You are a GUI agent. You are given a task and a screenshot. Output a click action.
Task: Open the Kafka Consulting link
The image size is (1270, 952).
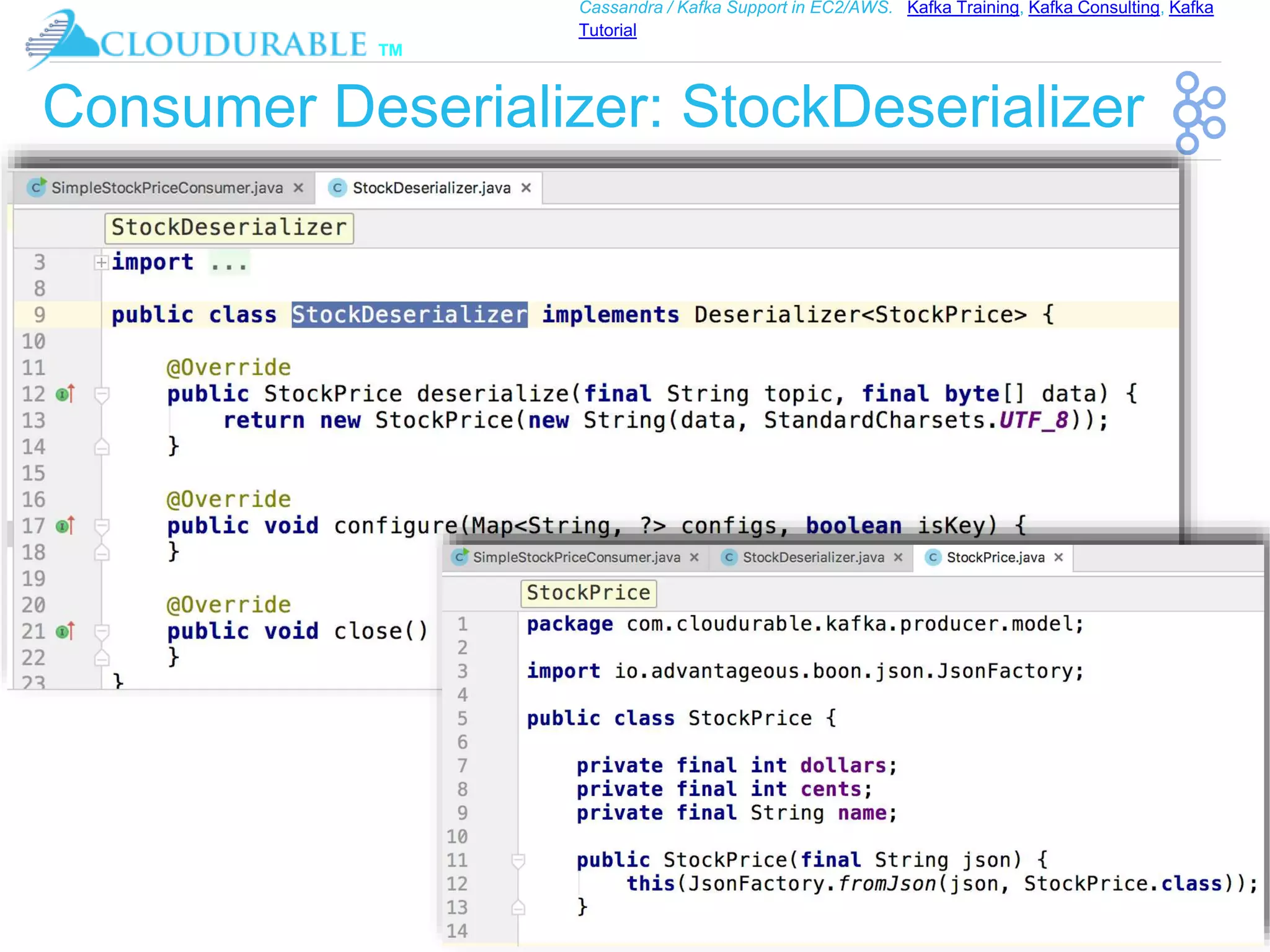(1093, 8)
